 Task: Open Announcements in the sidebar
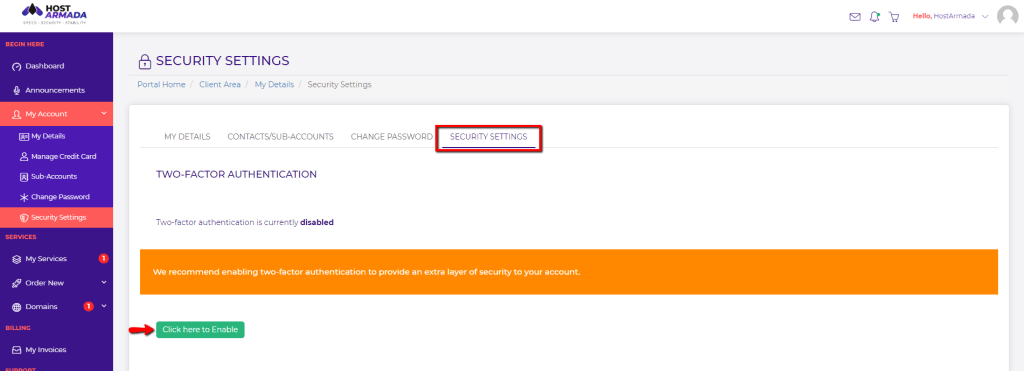coord(56,90)
